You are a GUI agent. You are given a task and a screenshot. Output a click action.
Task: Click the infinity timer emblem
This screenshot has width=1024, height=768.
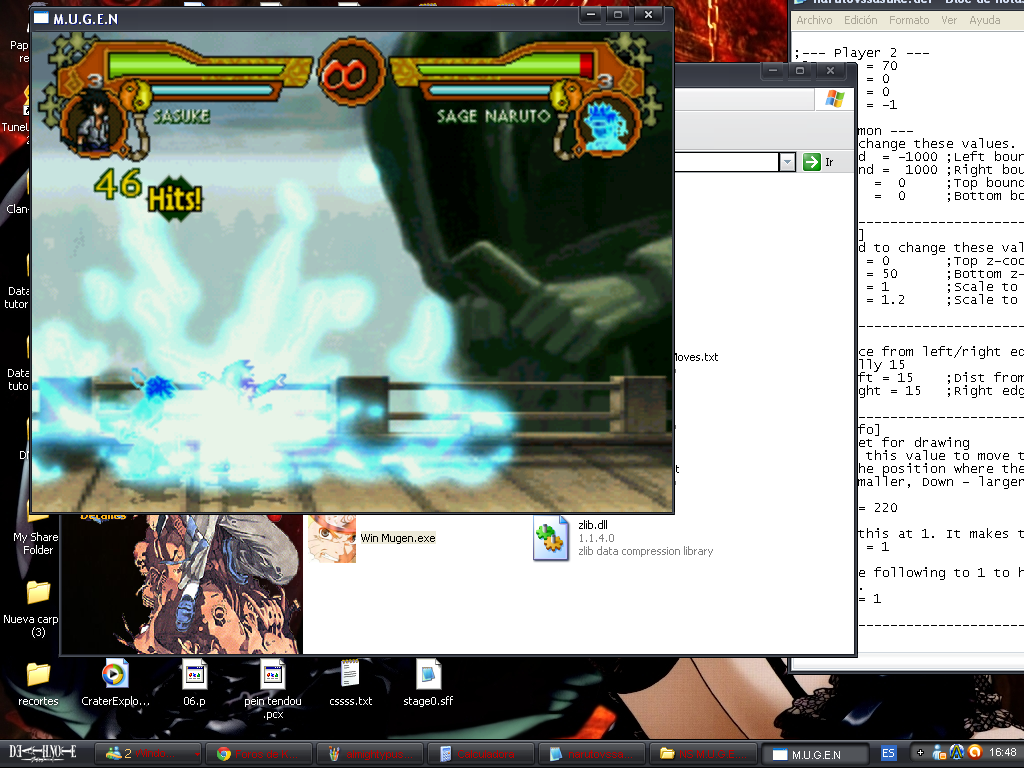[x=351, y=74]
